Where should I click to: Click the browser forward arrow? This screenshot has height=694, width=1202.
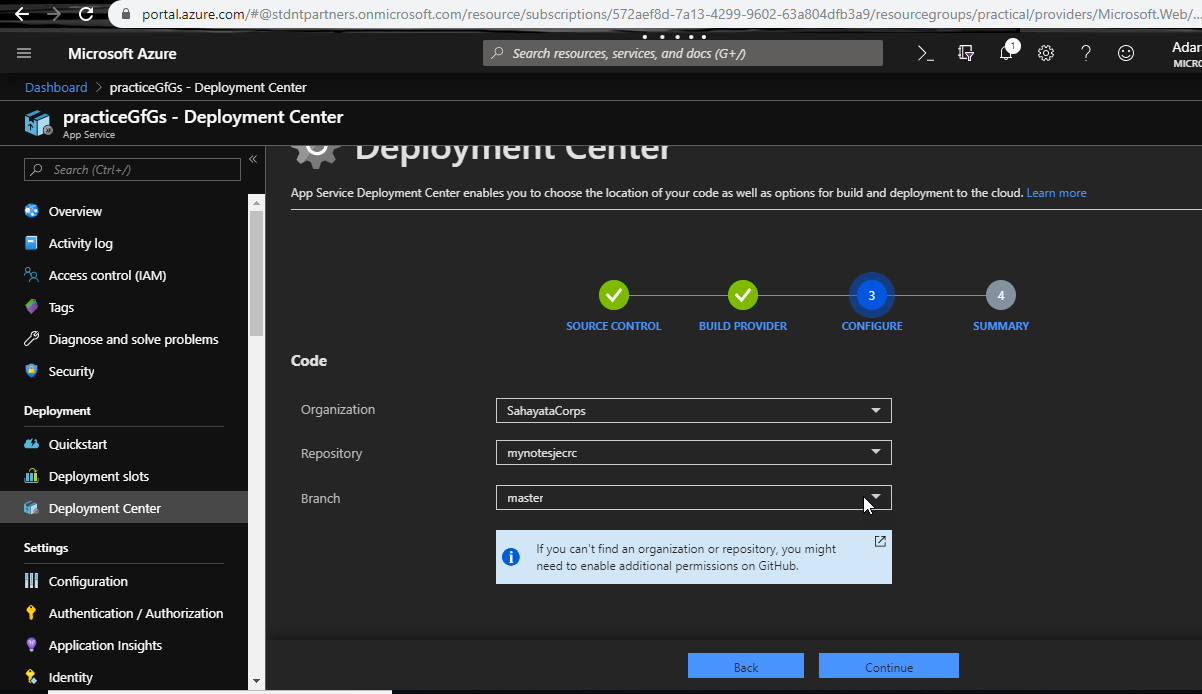click(x=54, y=14)
